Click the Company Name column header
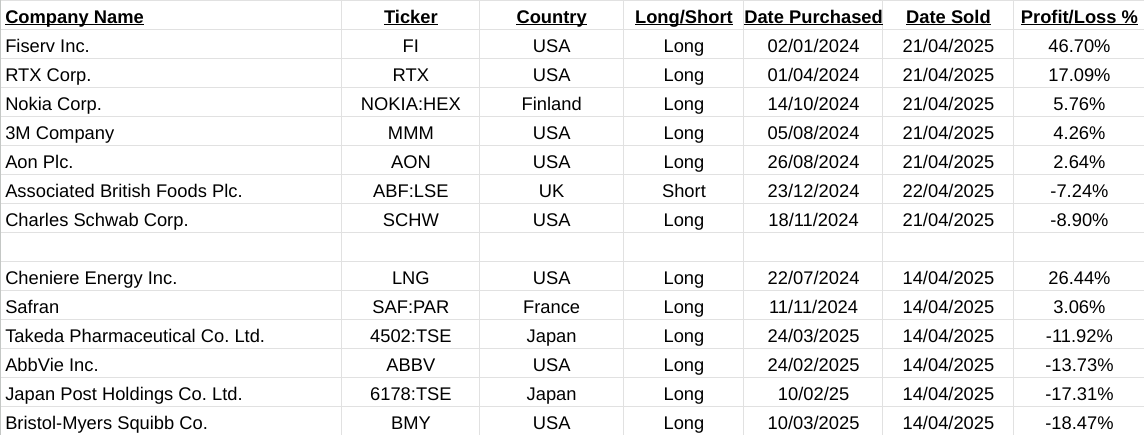Screen dimensions: 1144x435 [75, 17]
